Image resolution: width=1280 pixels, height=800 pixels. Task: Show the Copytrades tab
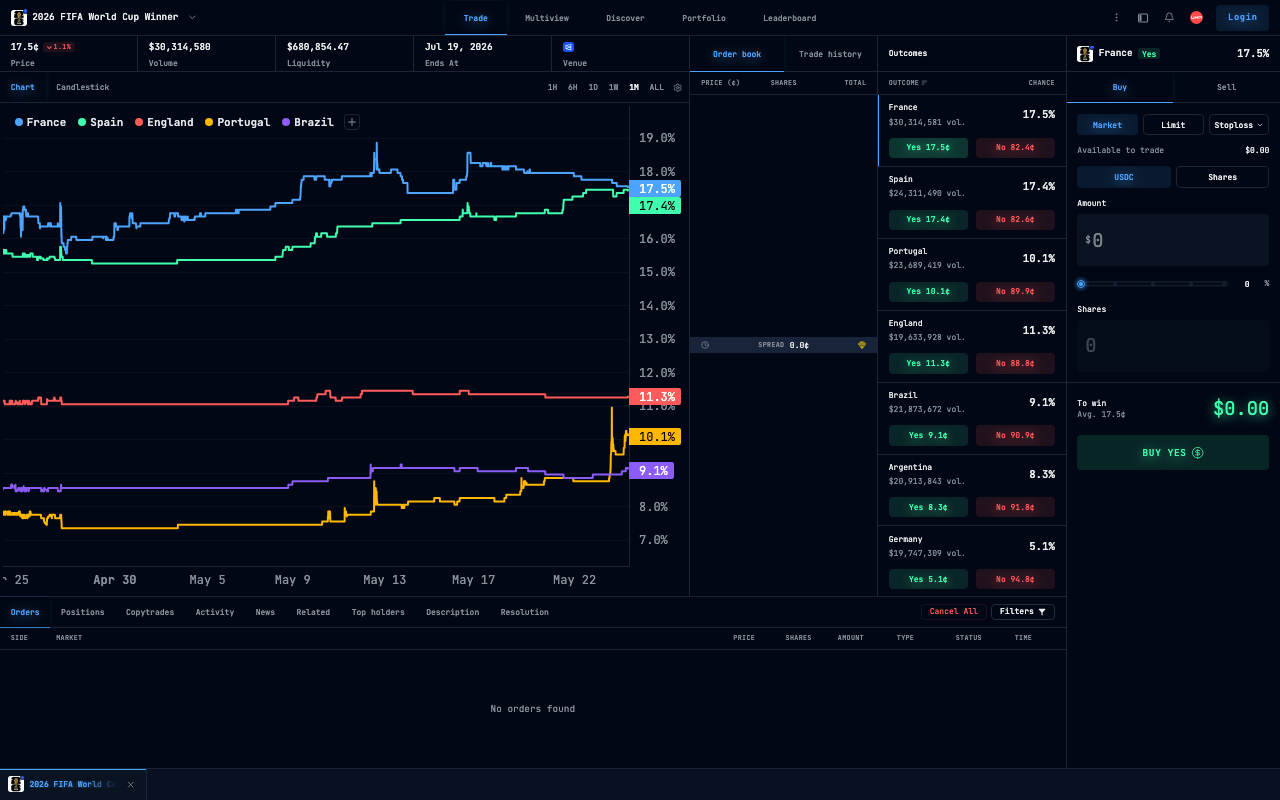pyautogui.click(x=150, y=612)
